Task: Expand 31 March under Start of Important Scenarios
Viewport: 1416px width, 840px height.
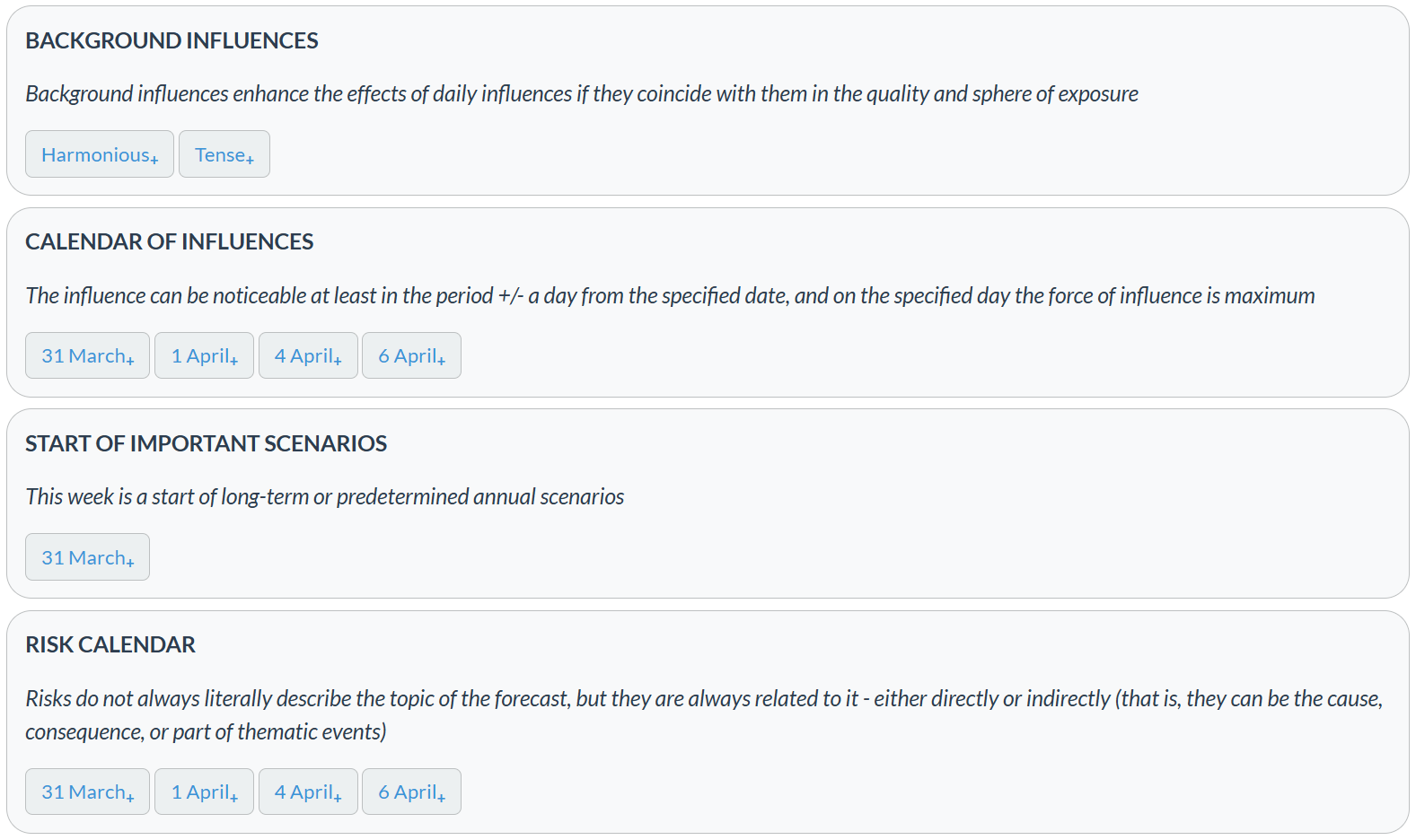Action: point(86,556)
